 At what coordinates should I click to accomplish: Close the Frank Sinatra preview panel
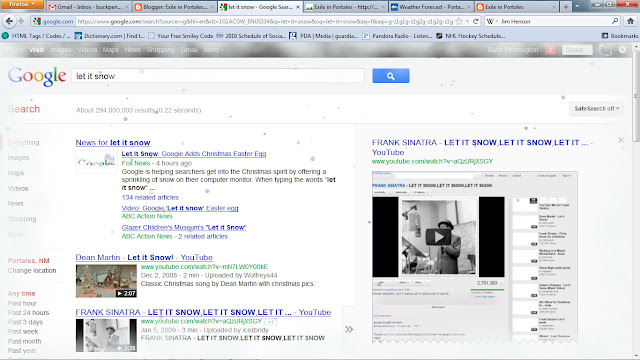pos(621,140)
